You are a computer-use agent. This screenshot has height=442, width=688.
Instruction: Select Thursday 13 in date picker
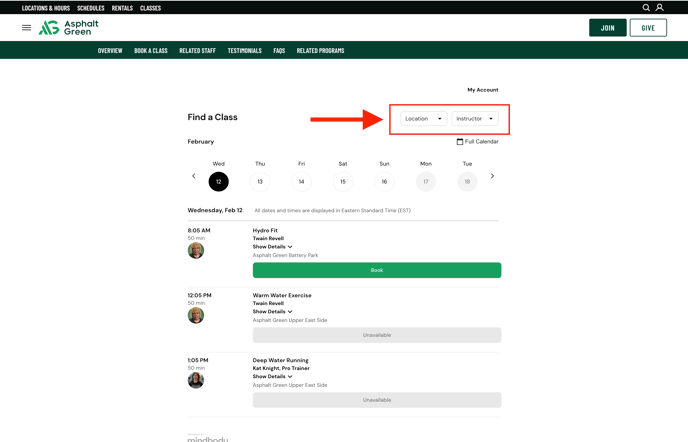pos(260,181)
